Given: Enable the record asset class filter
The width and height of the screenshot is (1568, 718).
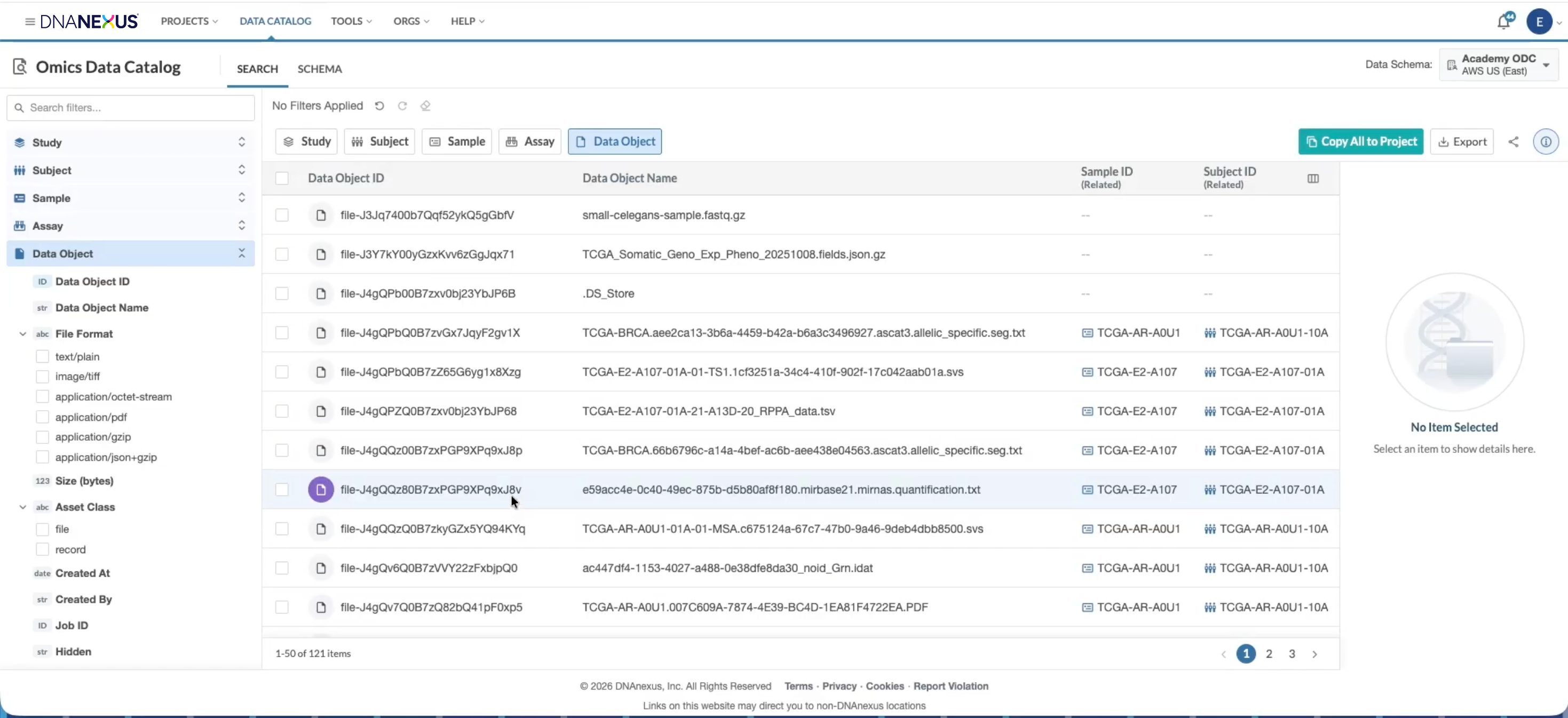Looking at the screenshot, I should [43, 549].
